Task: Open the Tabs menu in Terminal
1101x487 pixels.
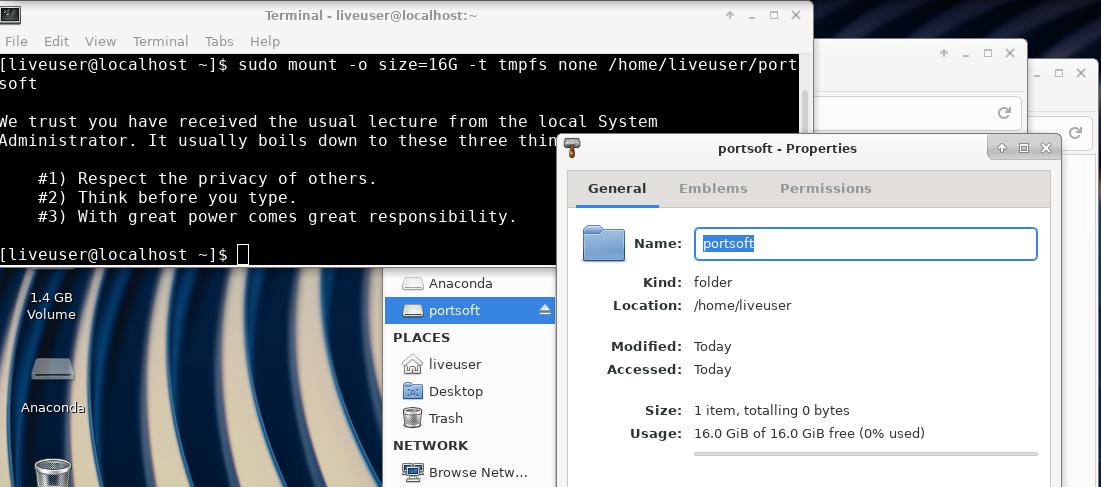Action: pos(219,41)
